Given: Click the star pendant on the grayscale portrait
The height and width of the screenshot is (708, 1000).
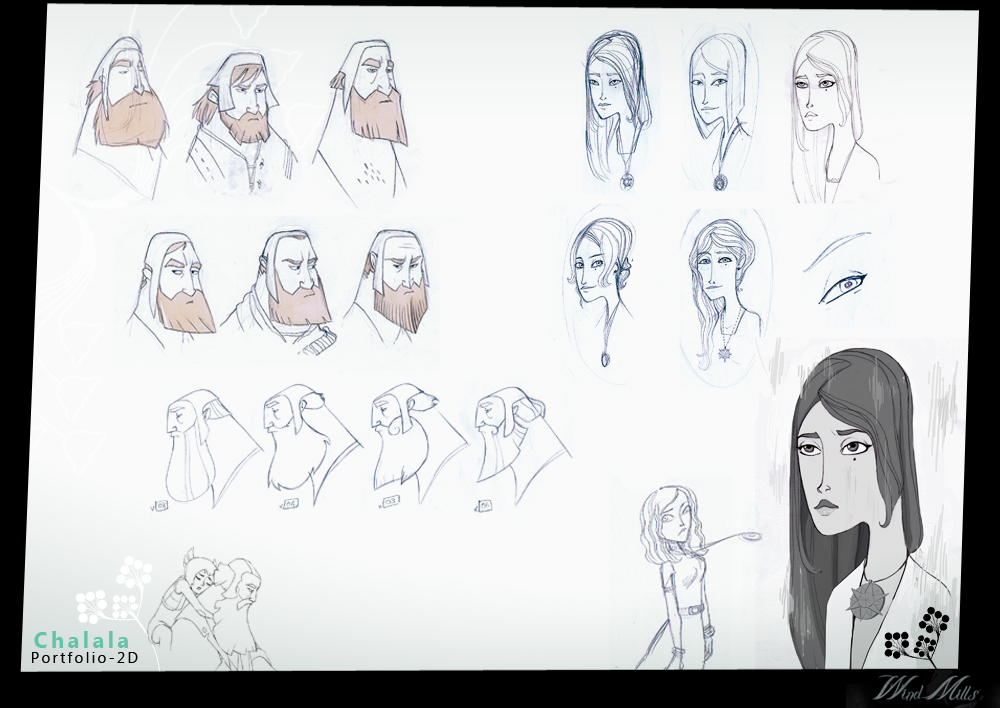Looking at the screenshot, I should 862,598.
